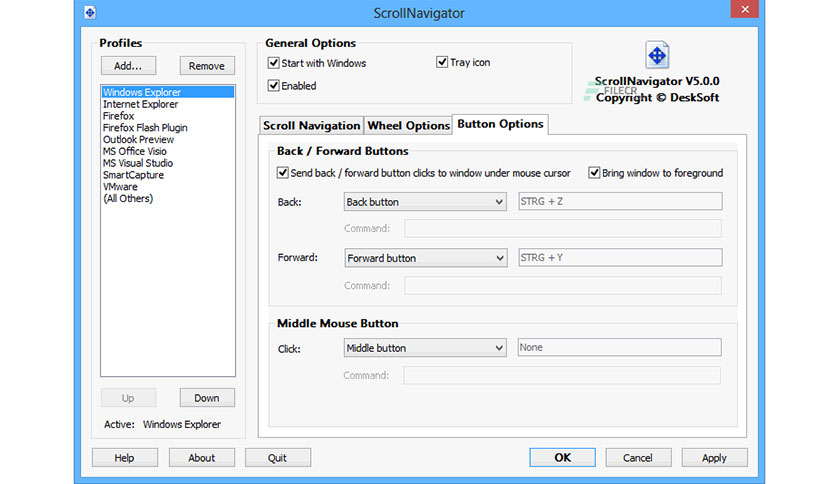Toggle the Enabled checkbox
This screenshot has height=484, width=836.
(x=274, y=85)
